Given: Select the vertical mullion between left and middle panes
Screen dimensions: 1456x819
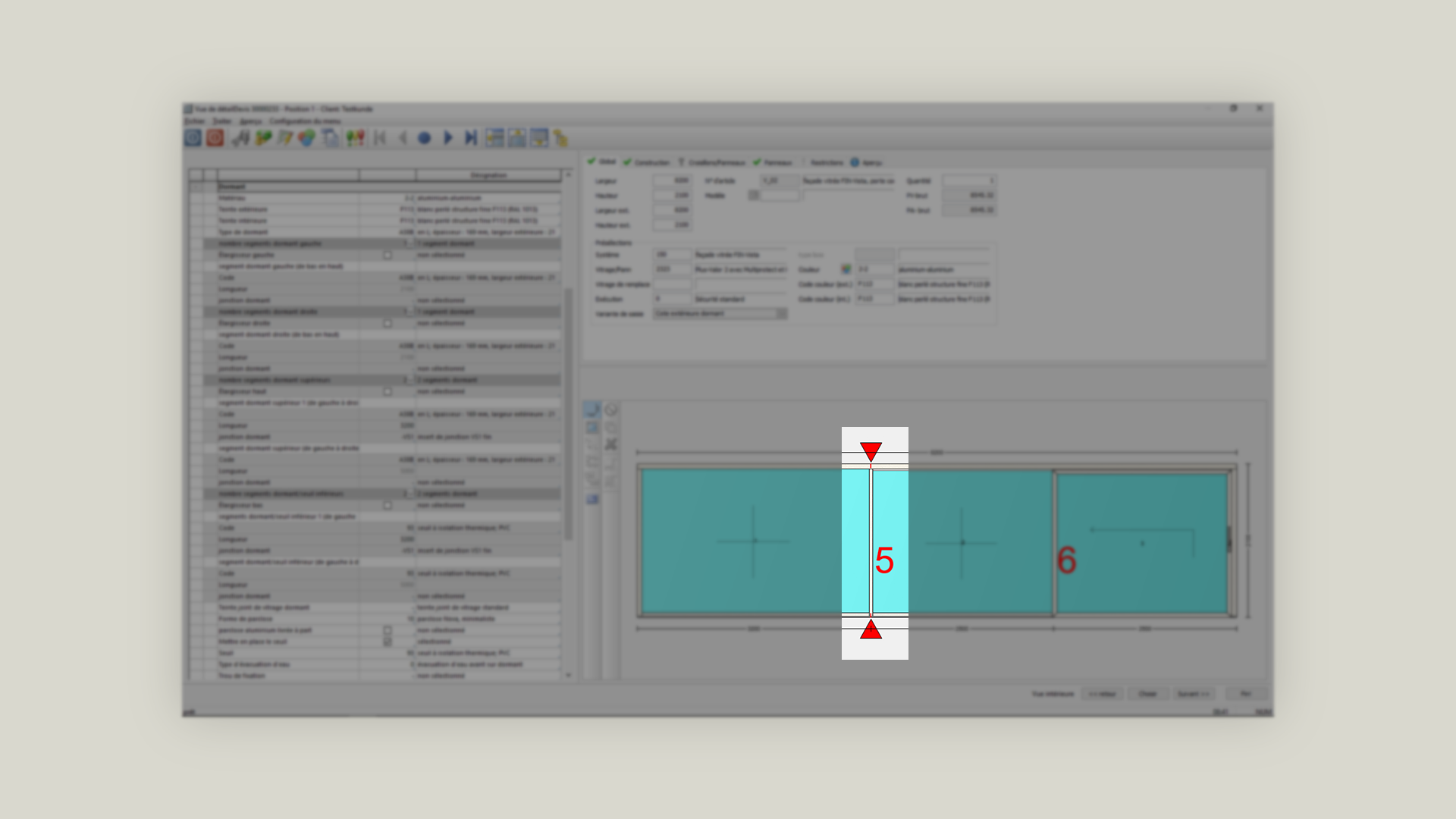Looking at the screenshot, I should point(871,541).
